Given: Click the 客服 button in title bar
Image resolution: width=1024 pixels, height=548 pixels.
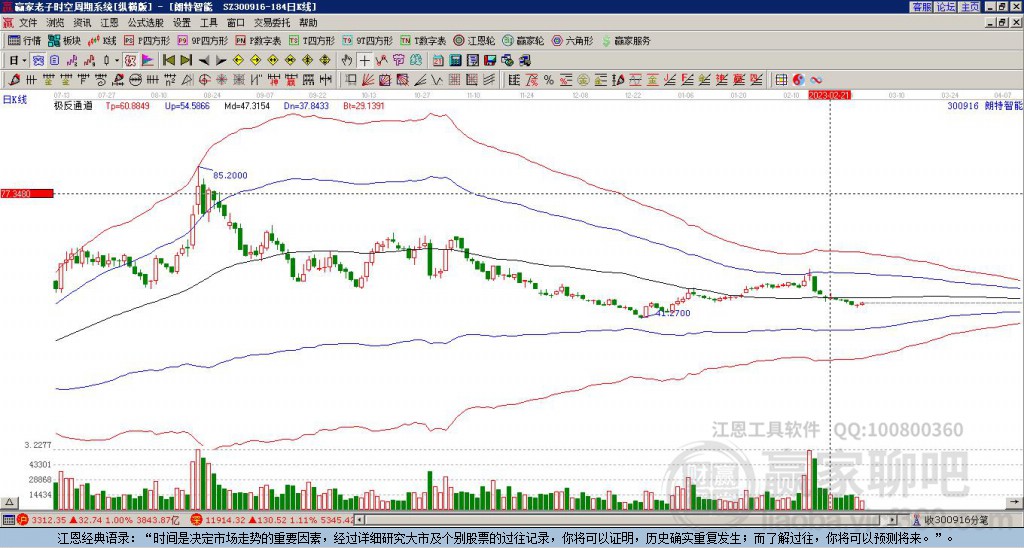Looking at the screenshot, I should (x=921, y=7).
